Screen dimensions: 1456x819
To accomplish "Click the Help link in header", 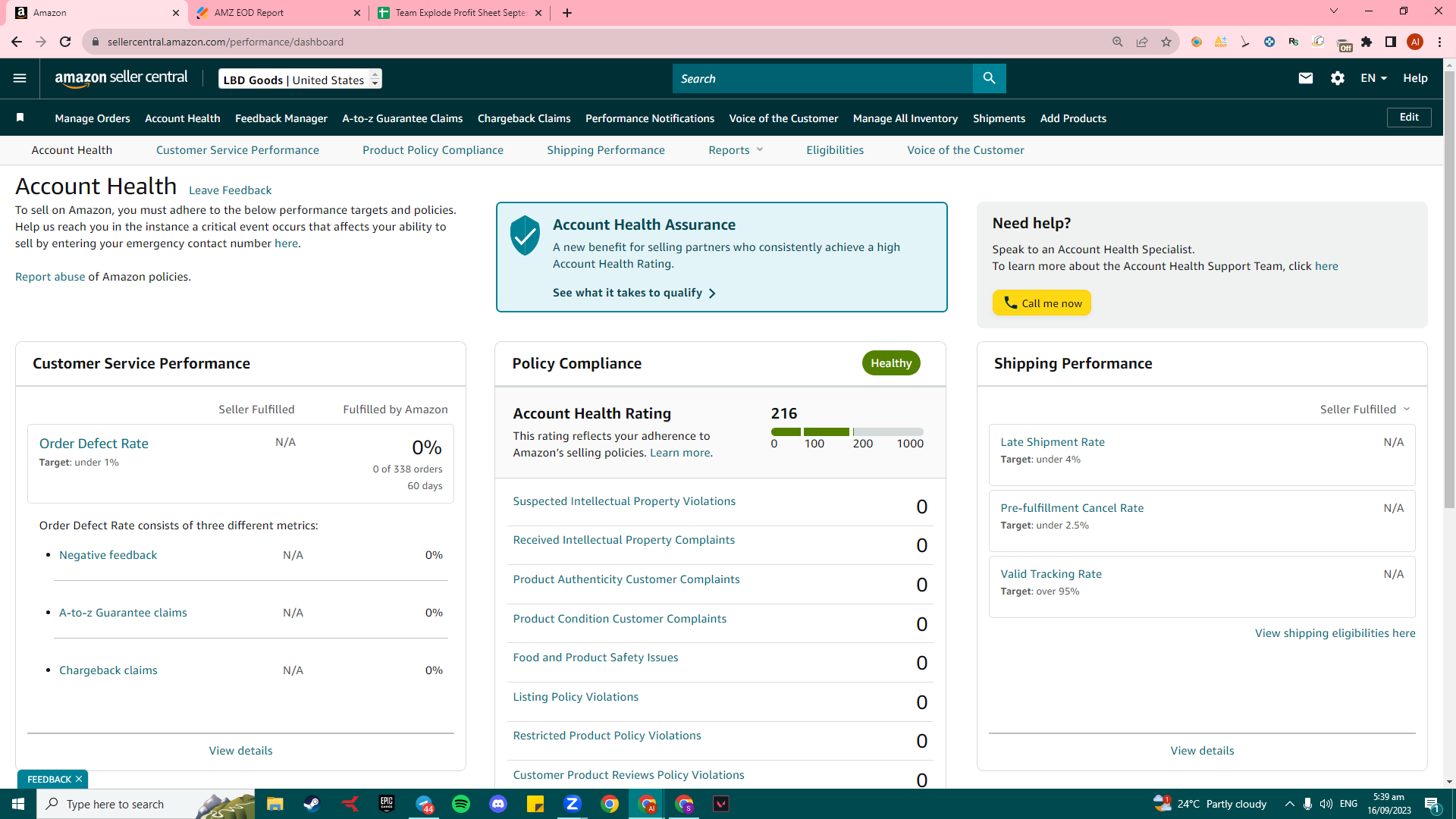I will 1415,78.
